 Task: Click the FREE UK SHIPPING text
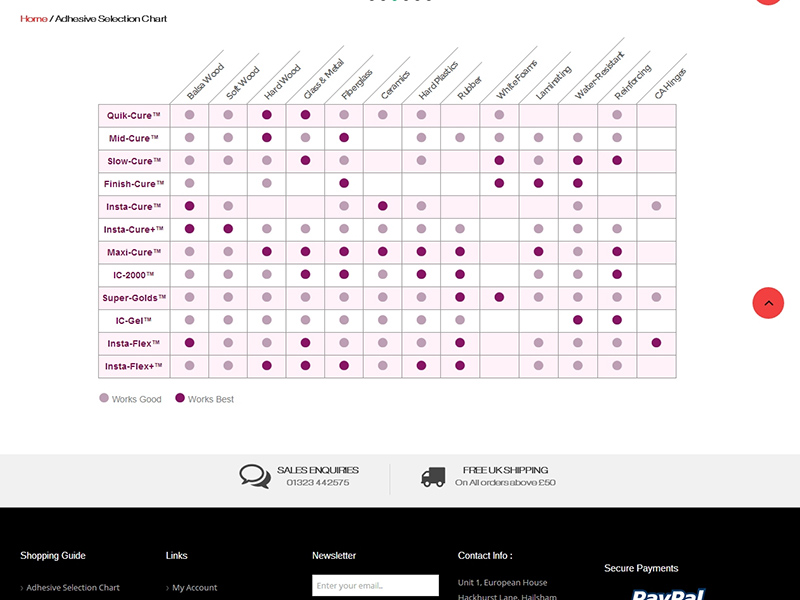(506, 470)
